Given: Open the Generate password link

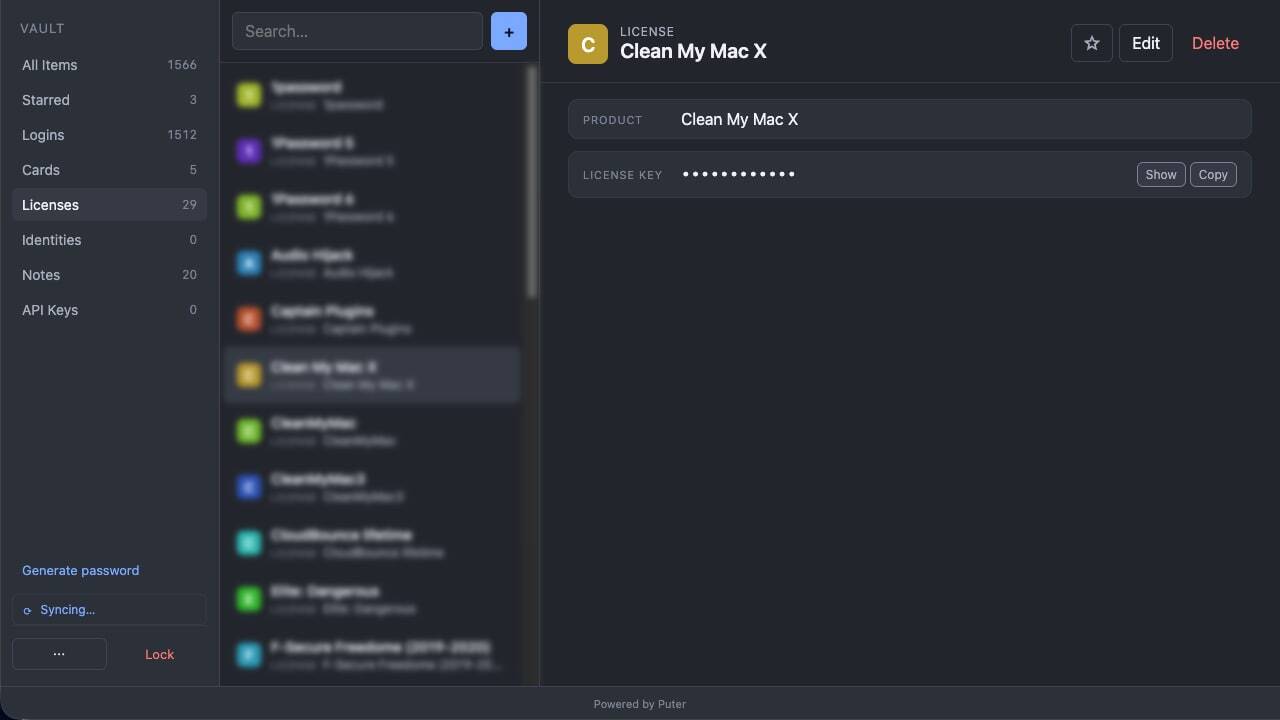Looking at the screenshot, I should click(81, 570).
